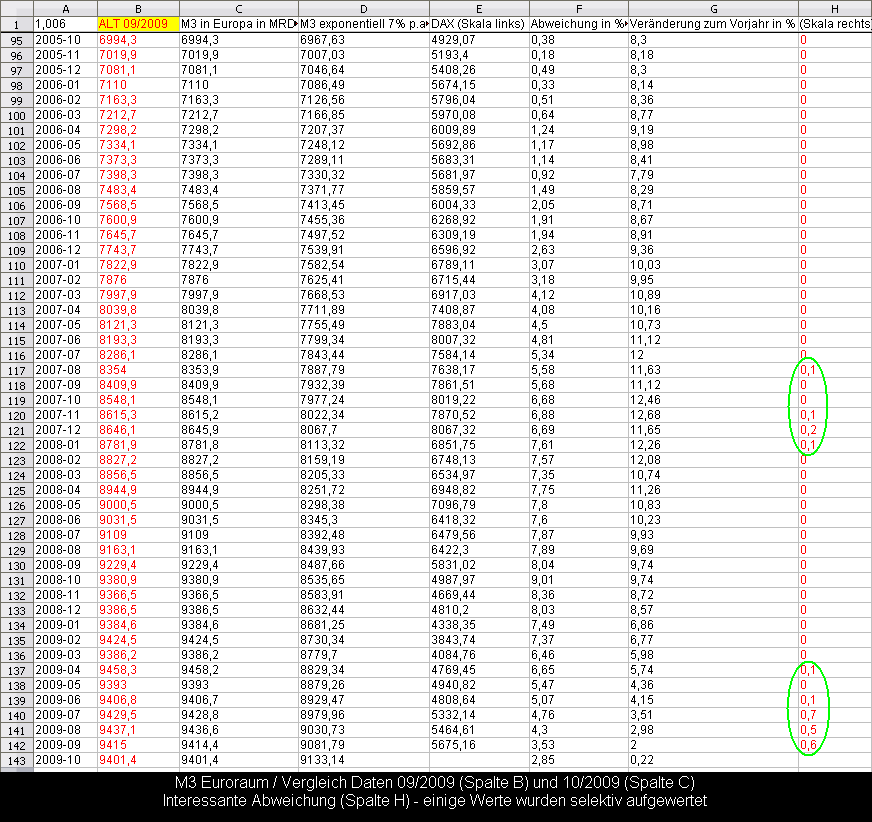The width and height of the screenshot is (872, 822).
Task: Select row header 143
Action: click(x=17, y=761)
